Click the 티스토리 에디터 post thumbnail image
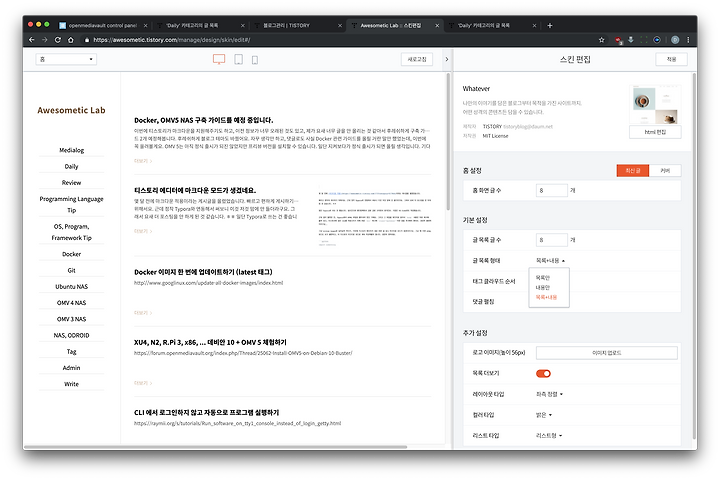Image resolution: width=720 pixels, height=480 pixels. [375, 216]
